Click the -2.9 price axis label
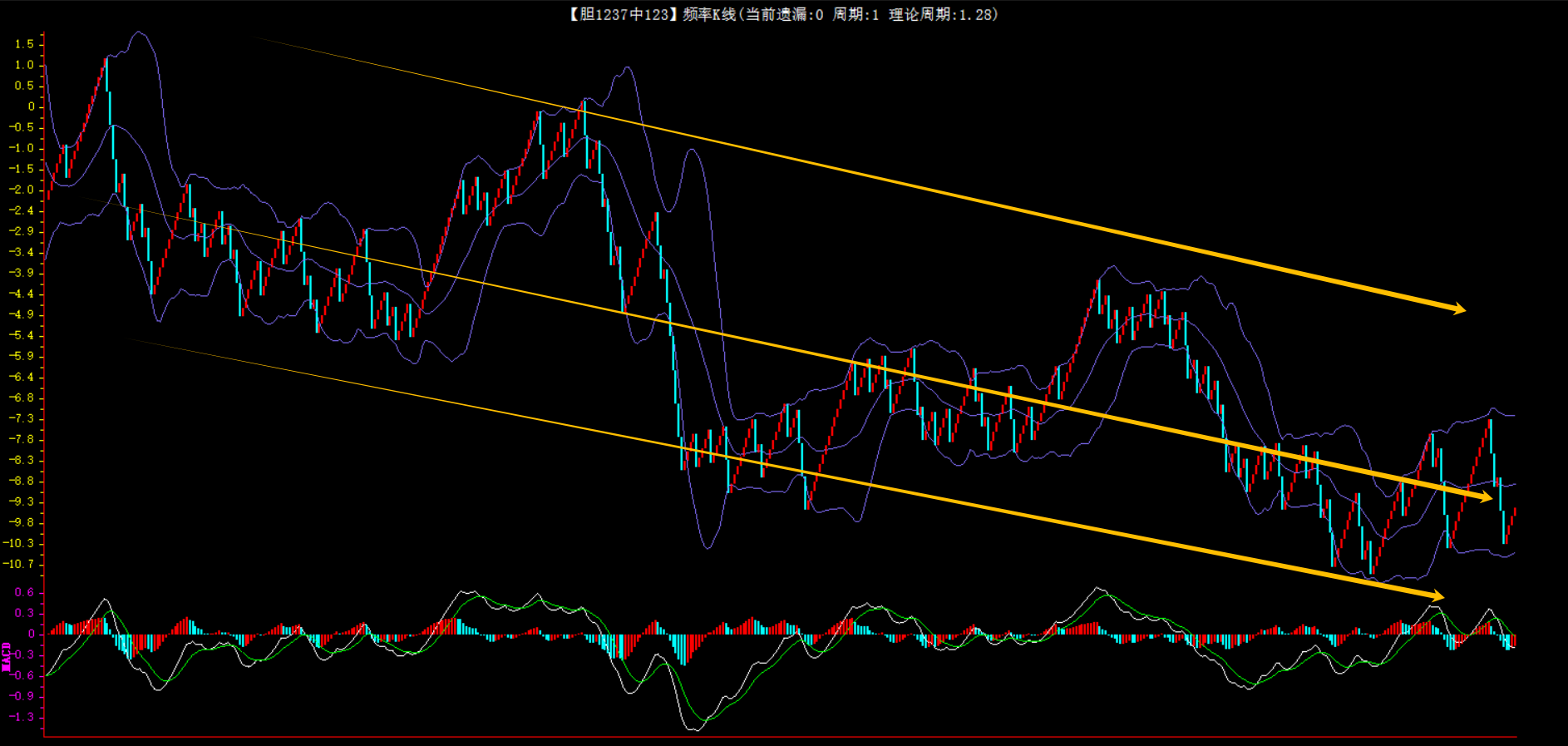This screenshot has height=746, width=1568. 22,231
